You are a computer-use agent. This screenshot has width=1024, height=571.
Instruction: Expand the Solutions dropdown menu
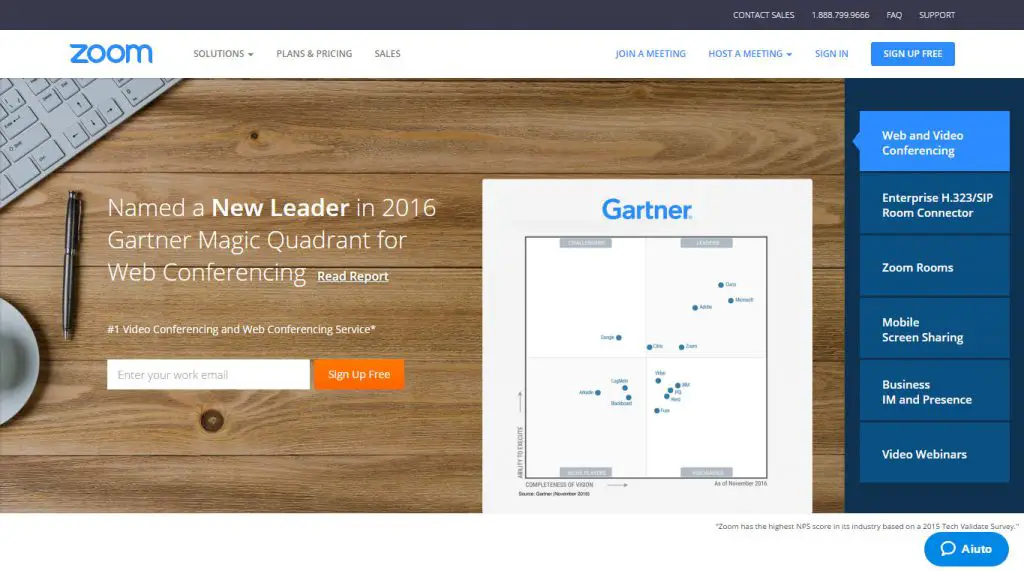pyautogui.click(x=223, y=54)
